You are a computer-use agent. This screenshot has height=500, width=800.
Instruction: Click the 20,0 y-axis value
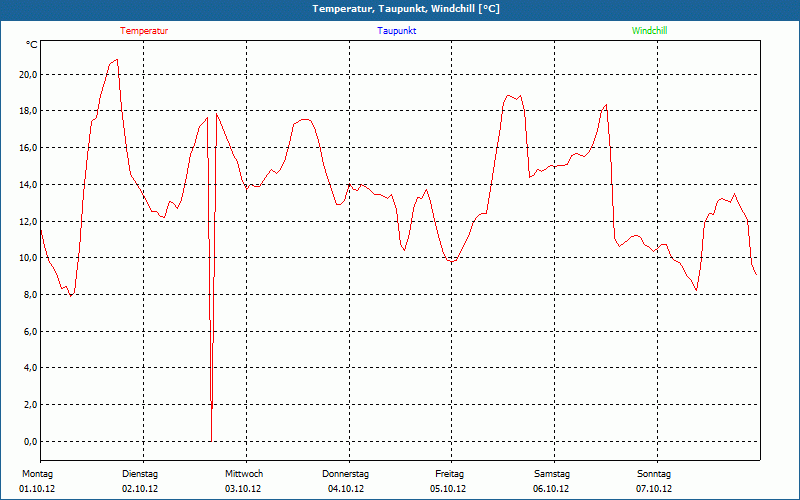click(x=28, y=74)
